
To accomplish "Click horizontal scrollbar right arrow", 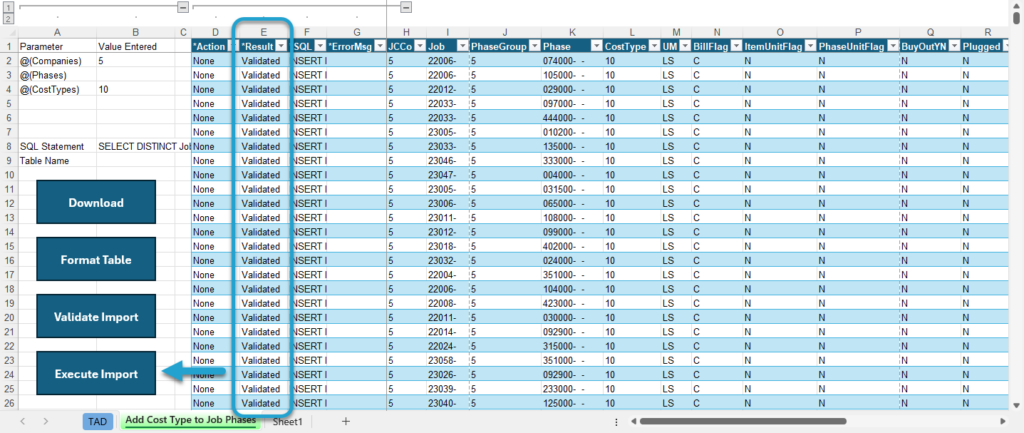I will (x=1003, y=421).
